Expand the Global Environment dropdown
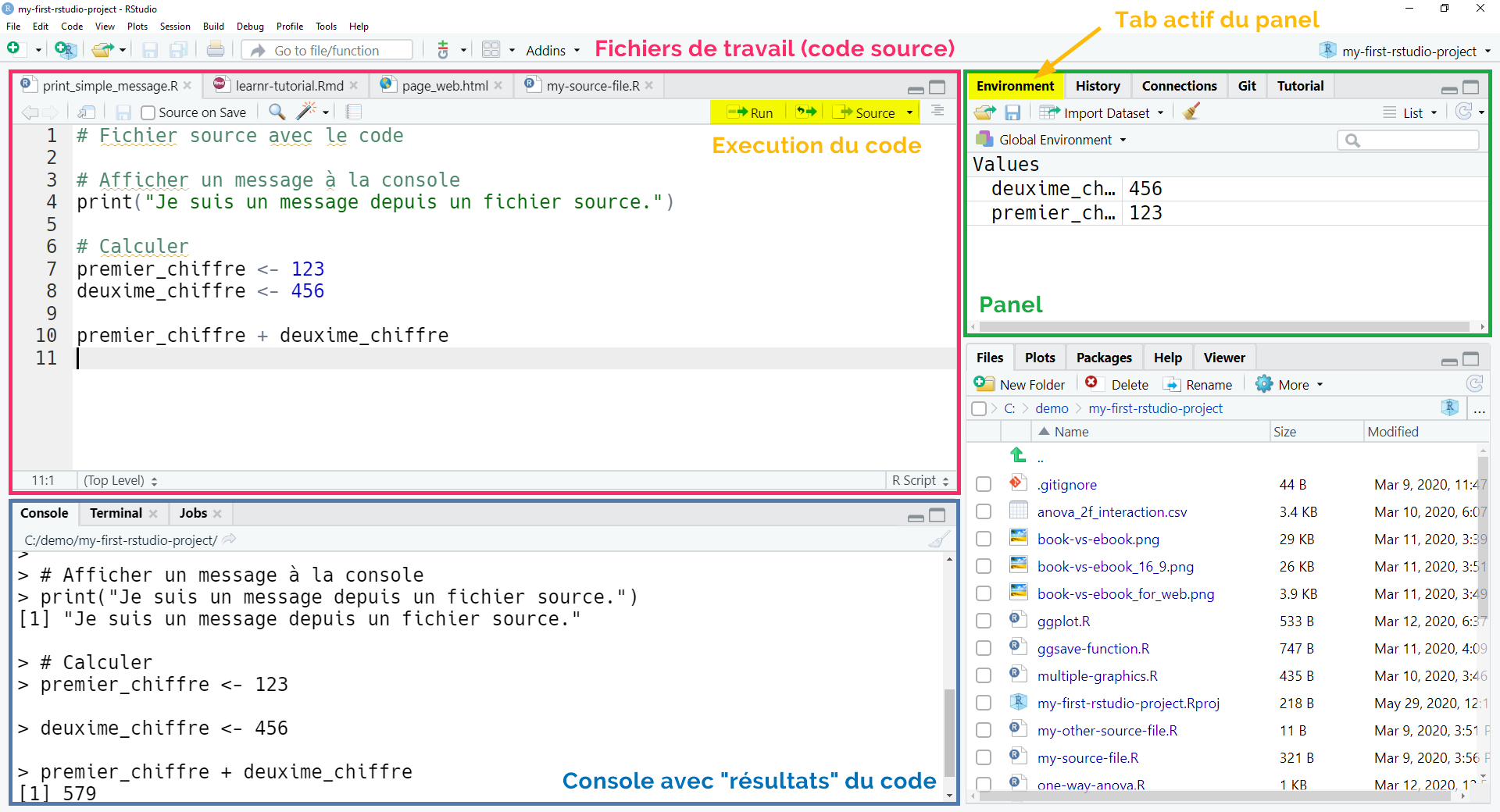 click(1052, 140)
